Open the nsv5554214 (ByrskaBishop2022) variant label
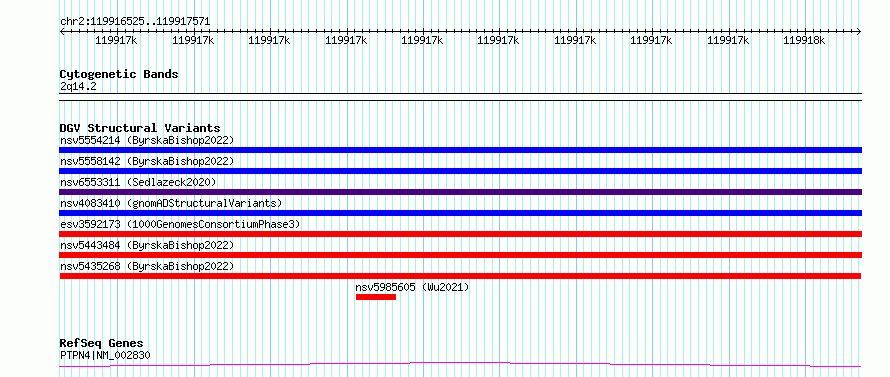The width and height of the screenshot is (890, 377). [147, 140]
